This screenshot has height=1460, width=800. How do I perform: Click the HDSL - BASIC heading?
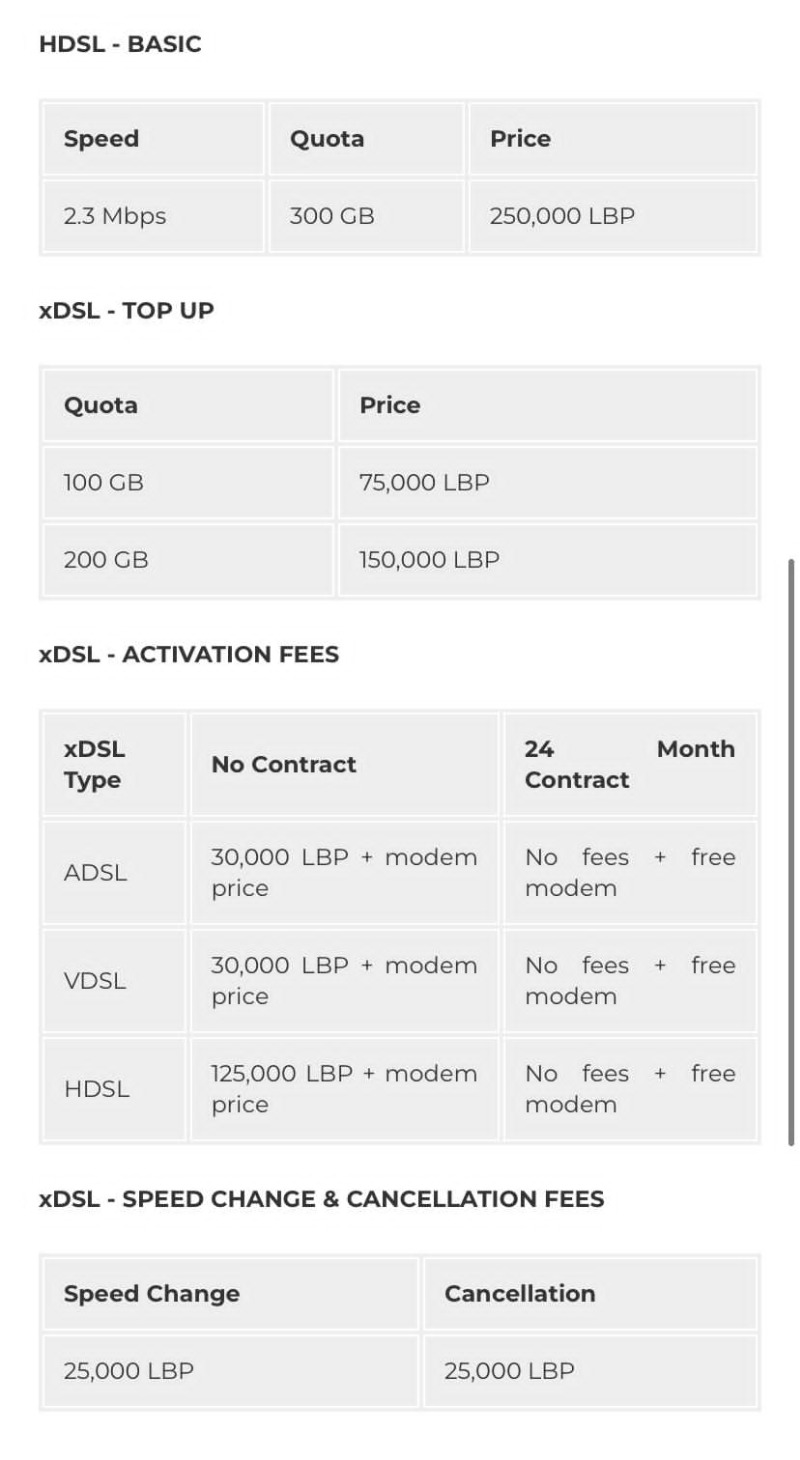(x=120, y=44)
